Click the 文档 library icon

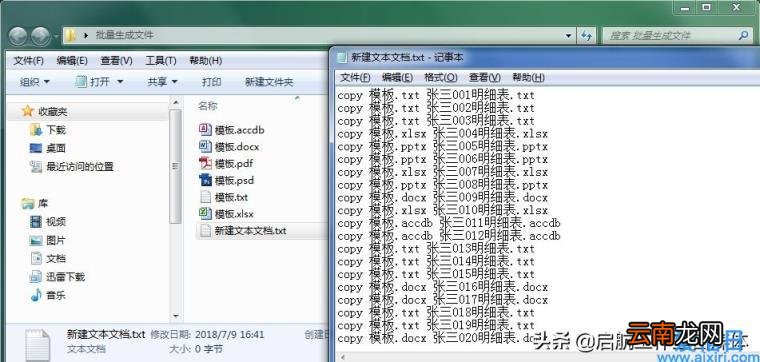point(35,259)
